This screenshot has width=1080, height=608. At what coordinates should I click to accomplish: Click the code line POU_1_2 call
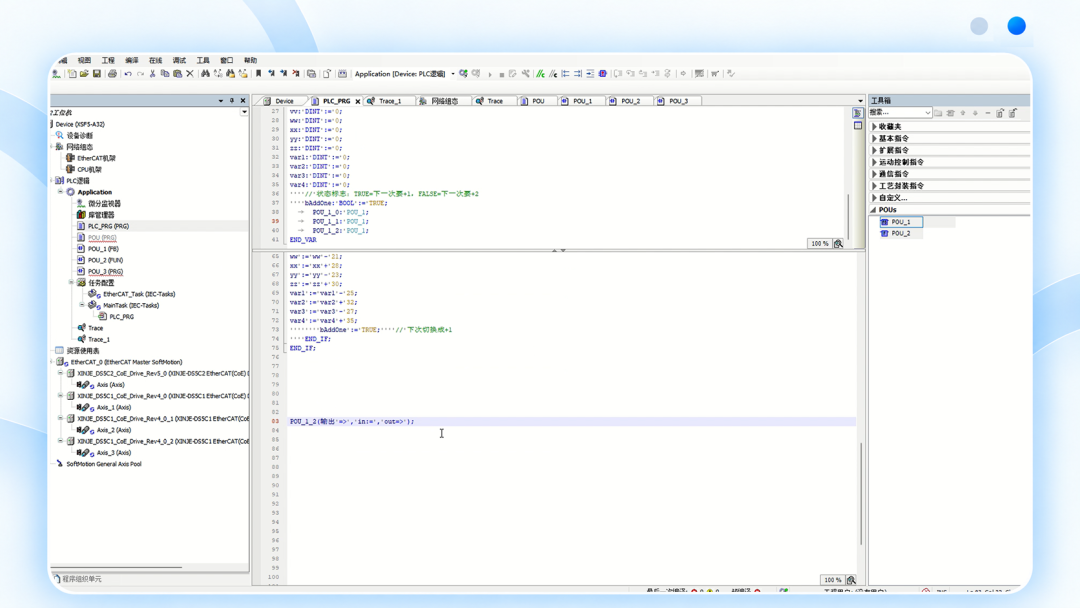[x=352, y=421]
